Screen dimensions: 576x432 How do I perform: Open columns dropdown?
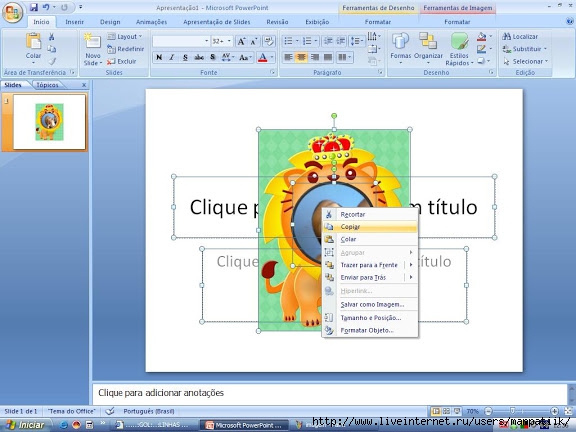[345, 57]
